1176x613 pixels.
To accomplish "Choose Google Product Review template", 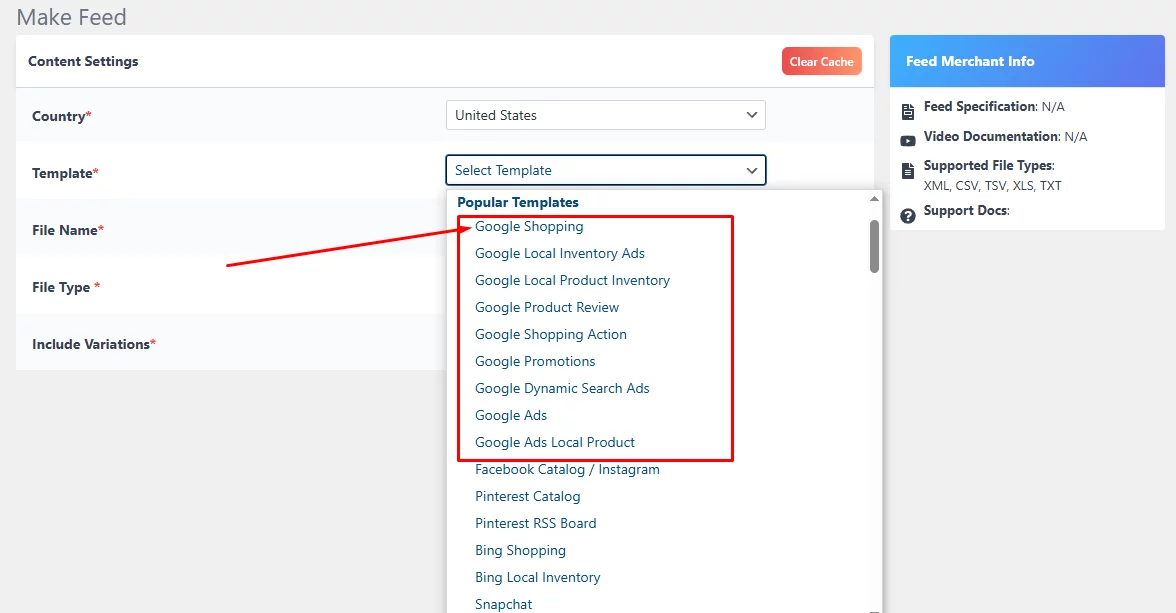I will (547, 308).
